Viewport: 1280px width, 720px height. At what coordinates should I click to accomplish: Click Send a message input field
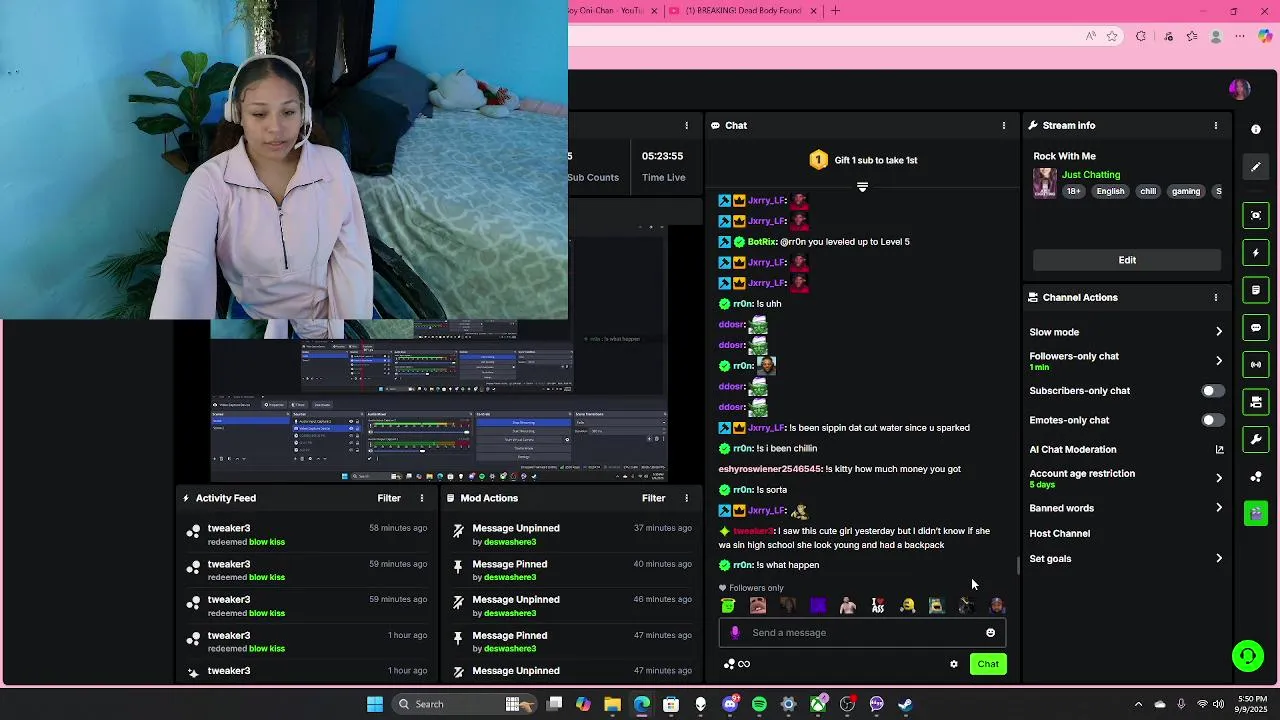861,632
